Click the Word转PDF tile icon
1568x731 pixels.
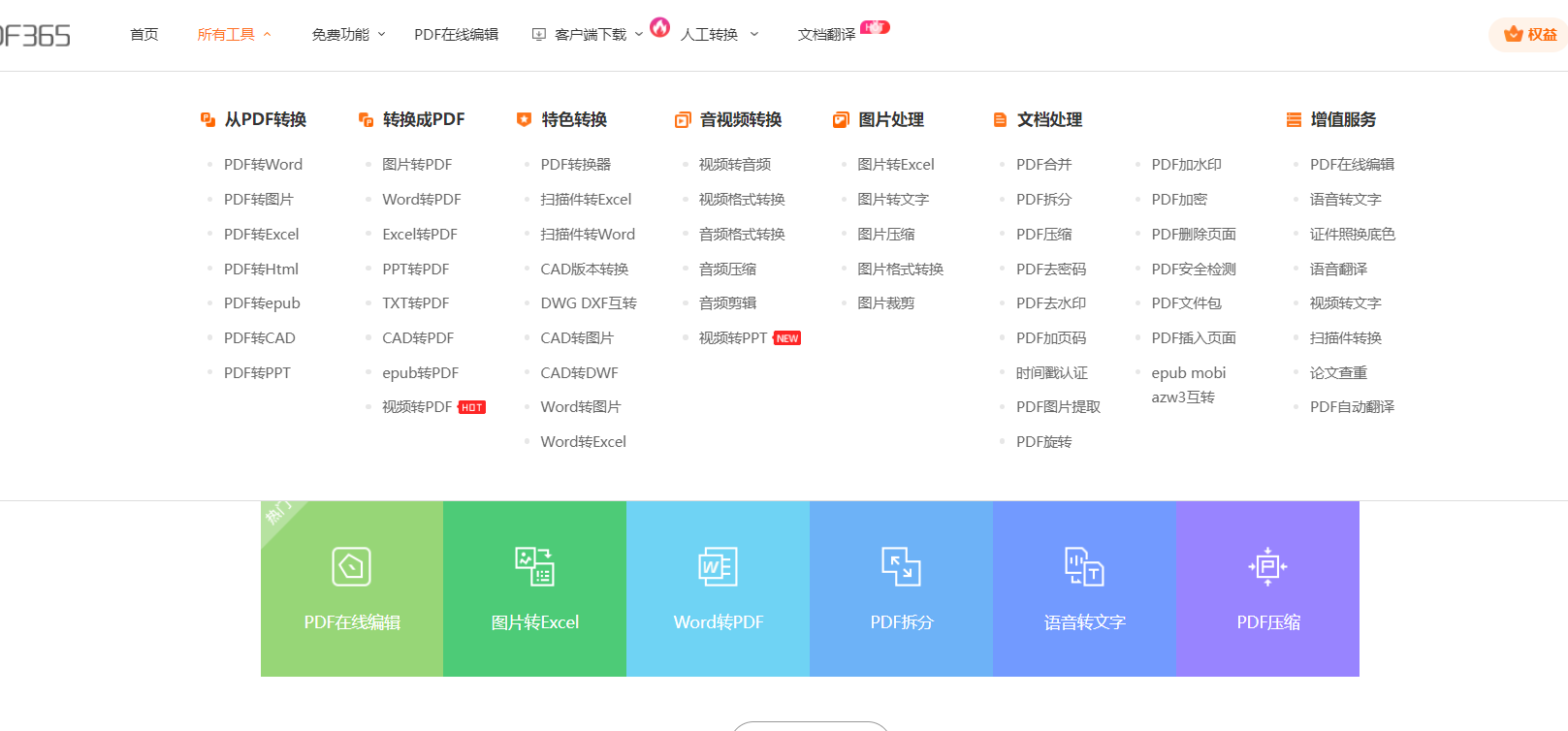click(x=718, y=567)
